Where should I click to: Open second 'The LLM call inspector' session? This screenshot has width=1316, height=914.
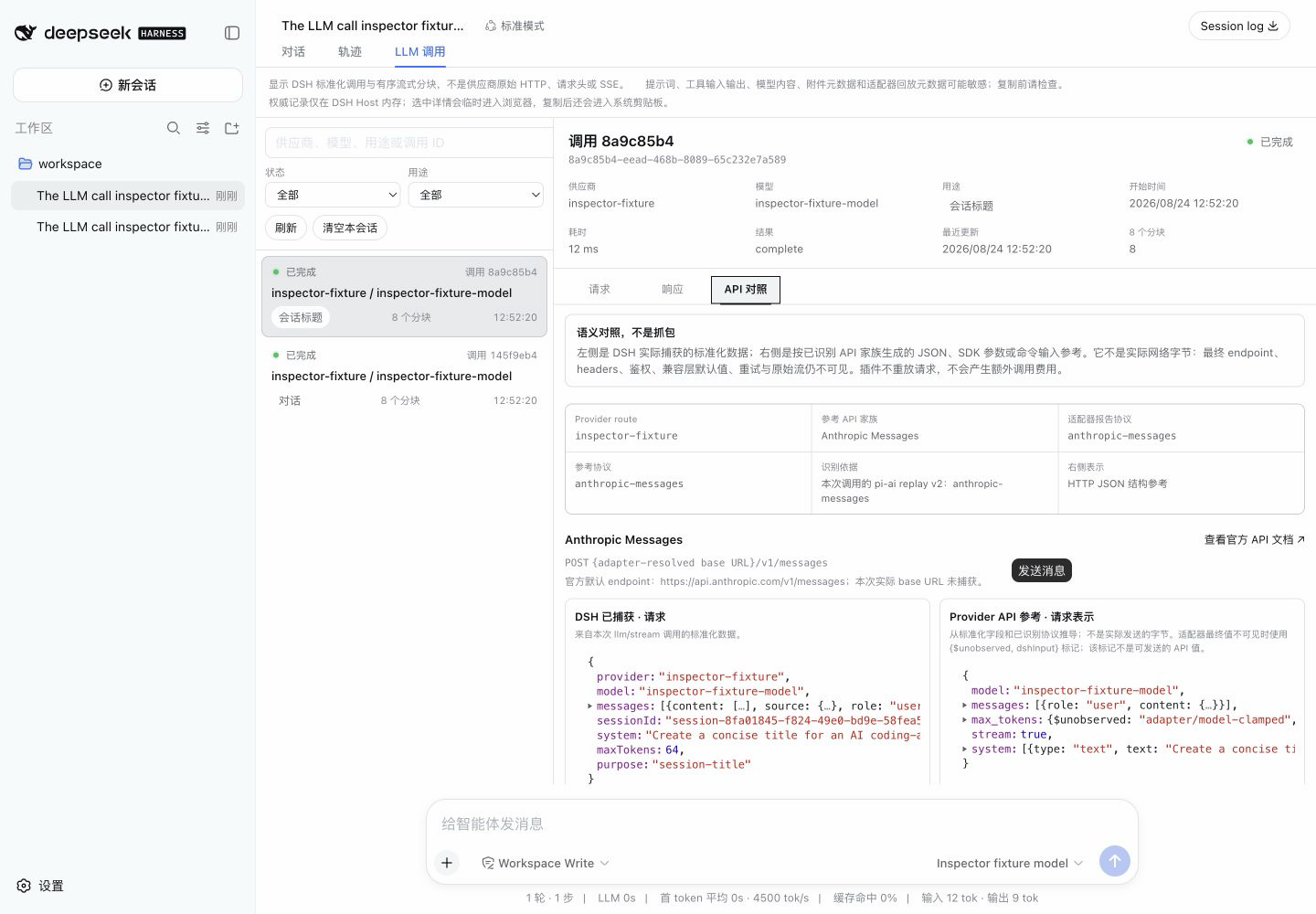coord(128,227)
